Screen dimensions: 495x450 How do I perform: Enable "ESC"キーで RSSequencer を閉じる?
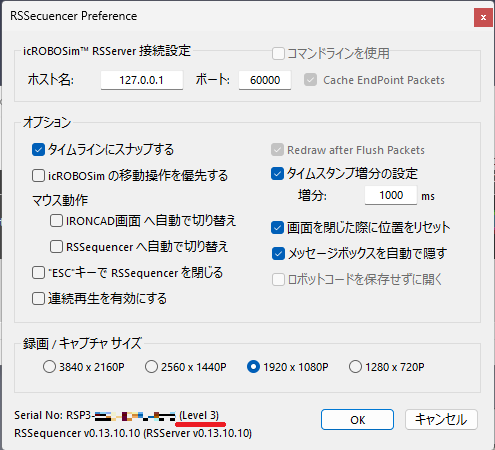point(38,273)
